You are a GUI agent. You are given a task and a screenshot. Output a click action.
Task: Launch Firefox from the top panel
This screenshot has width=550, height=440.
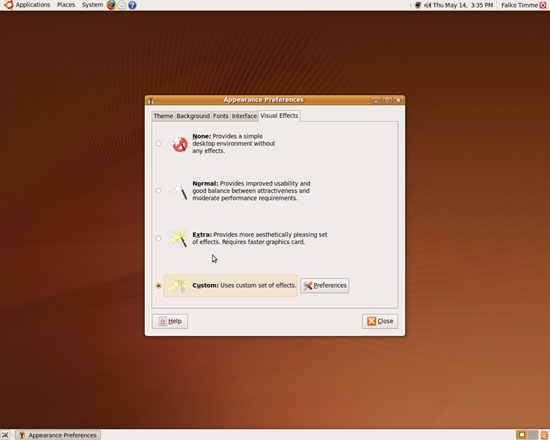(111, 5)
